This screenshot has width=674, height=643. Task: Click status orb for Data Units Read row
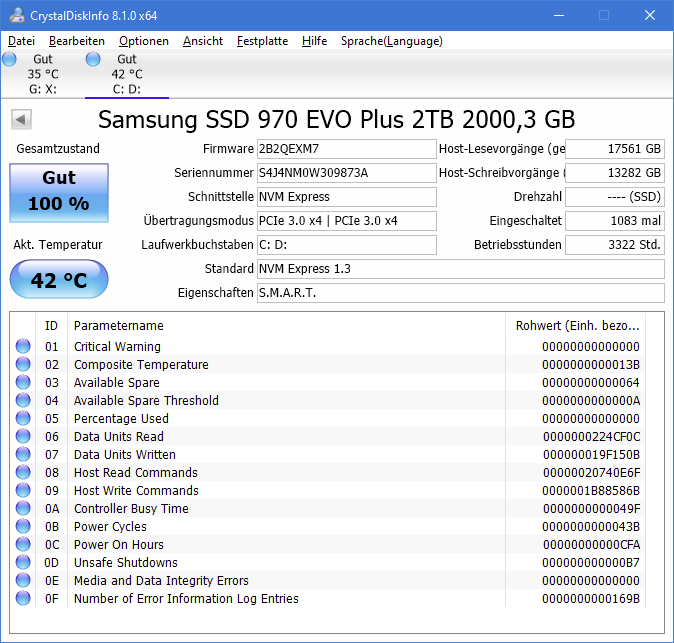point(23,436)
